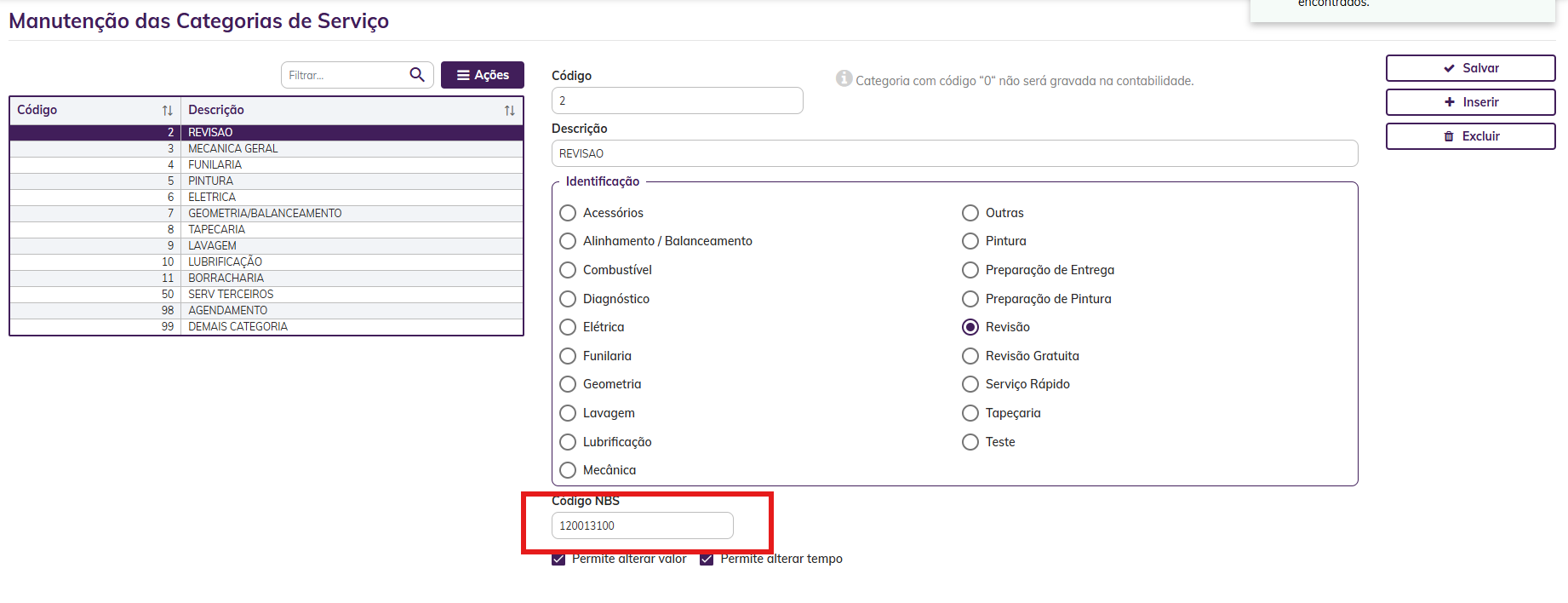The height and width of the screenshot is (603, 1568).
Task: Sort table by Código column arrows
Action: 168,111
